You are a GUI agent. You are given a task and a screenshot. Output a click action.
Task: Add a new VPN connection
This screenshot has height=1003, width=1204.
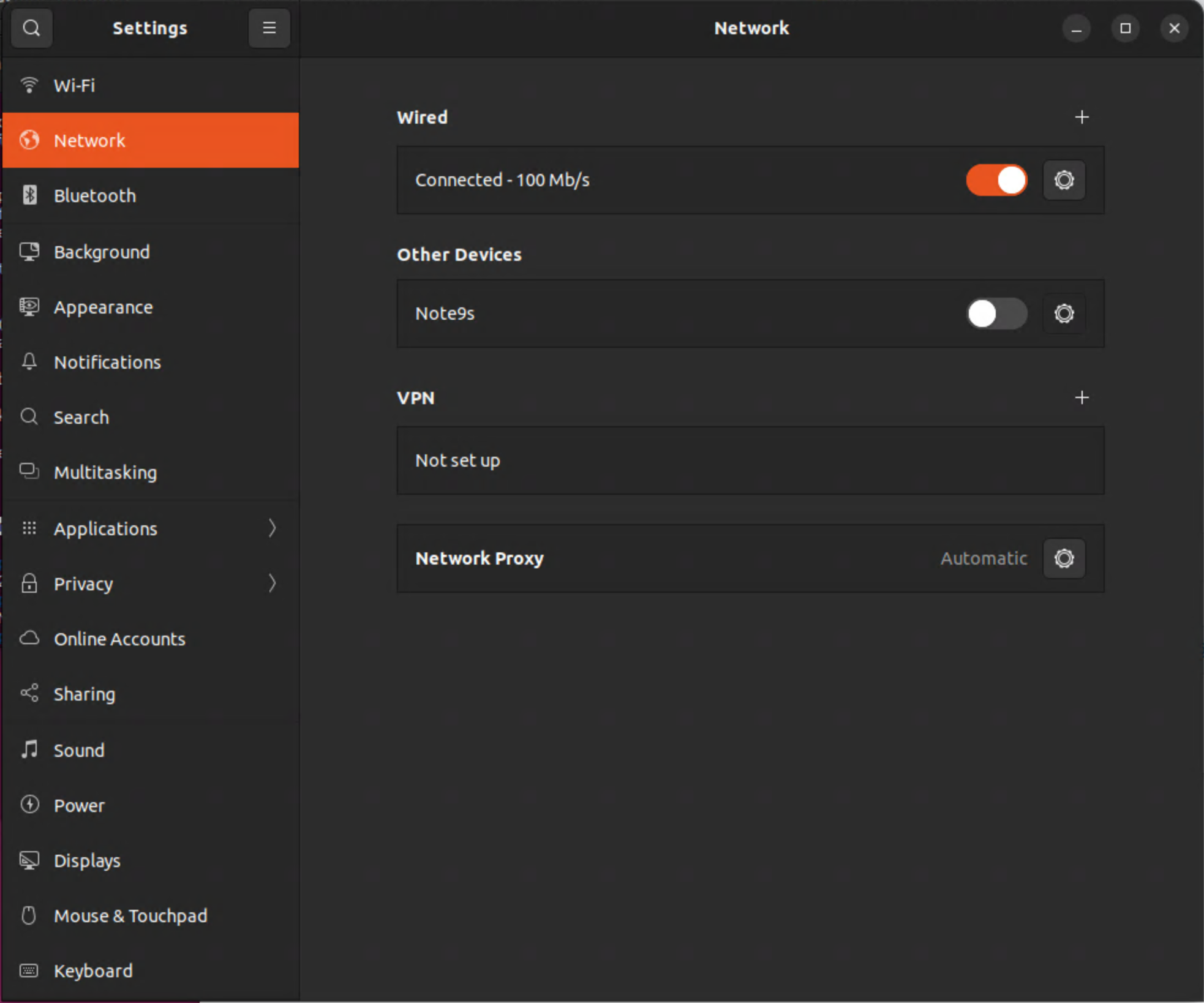(x=1082, y=397)
